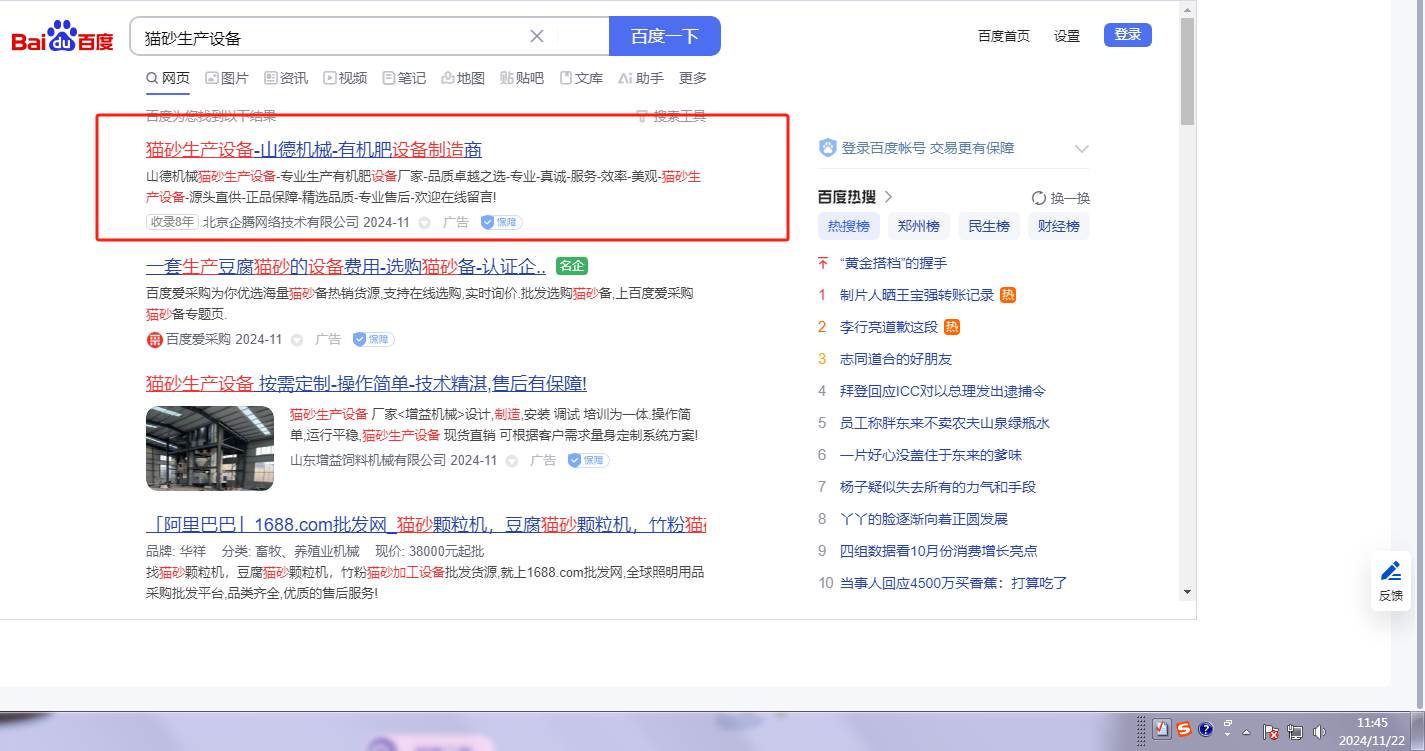Click the Sogou input method tray icon
Image resolution: width=1425 pixels, height=751 pixels.
[1184, 729]
